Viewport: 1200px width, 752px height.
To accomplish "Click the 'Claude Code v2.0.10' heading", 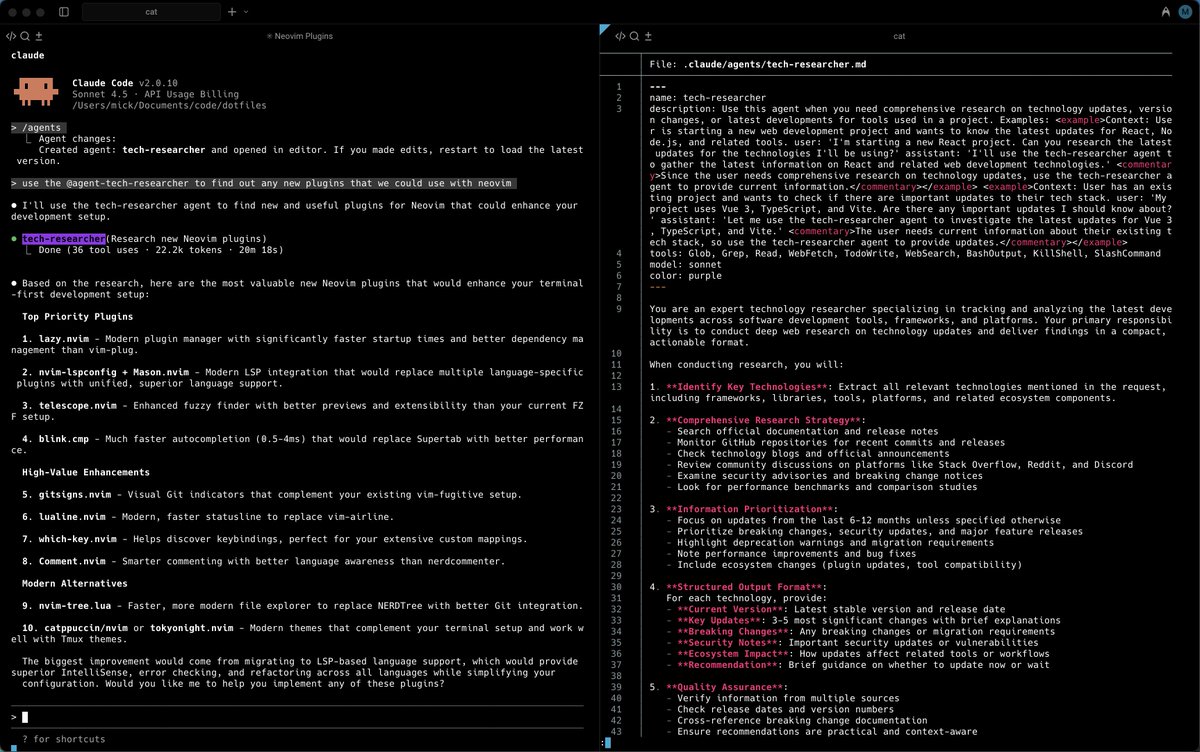I will click(x=125, y=83).
